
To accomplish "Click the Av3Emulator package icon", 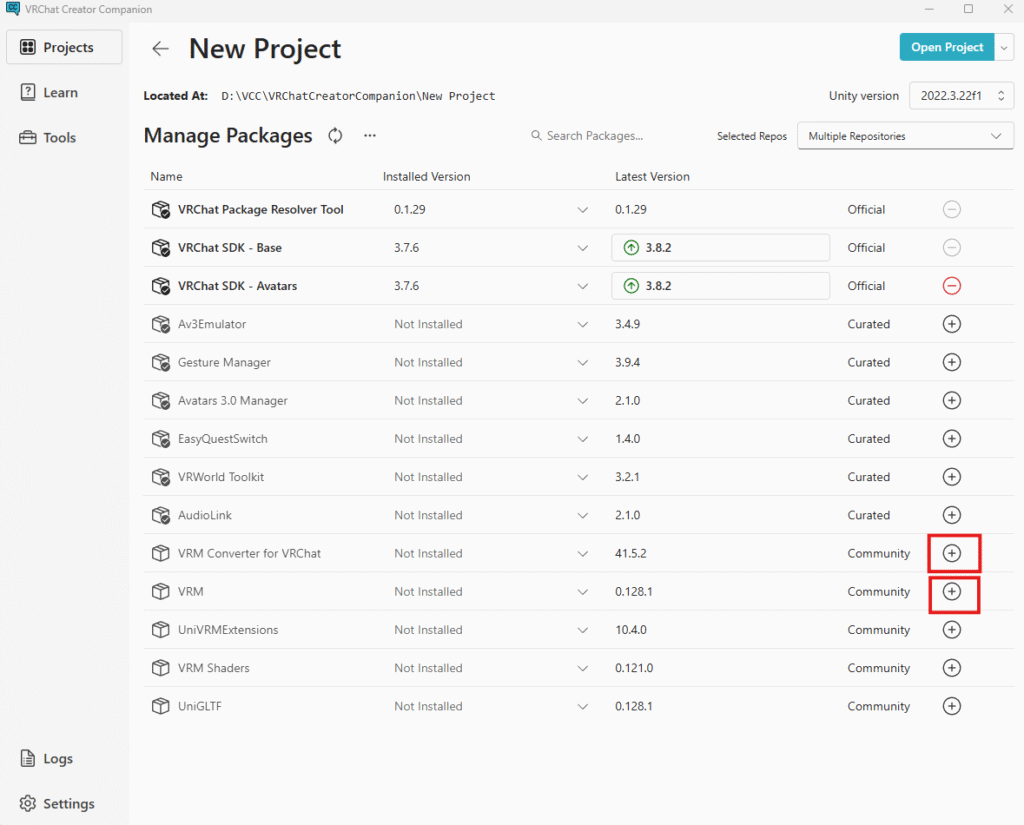I will [161, 324].
